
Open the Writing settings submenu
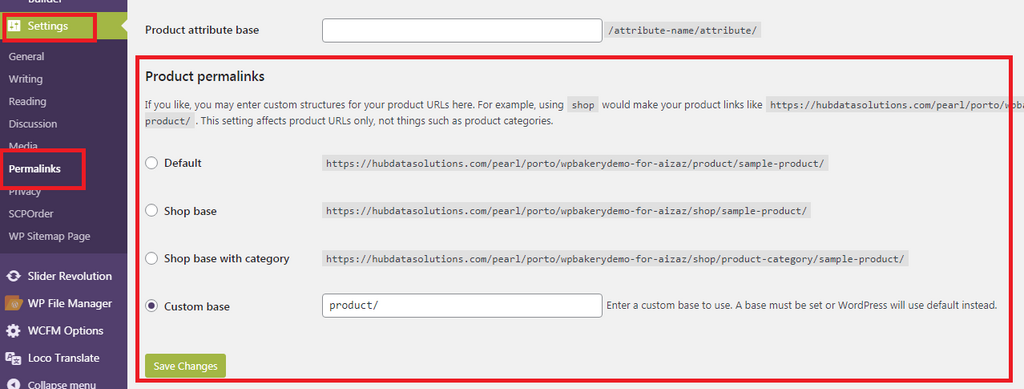25,79
